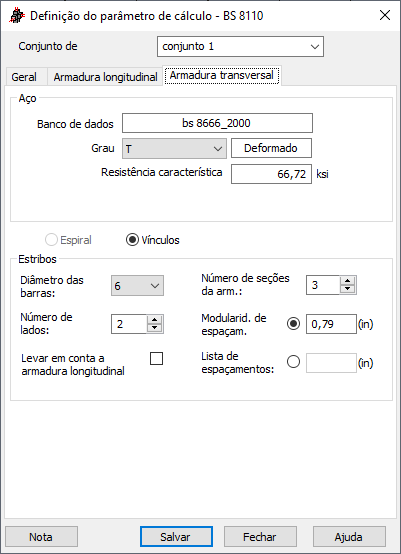The width and height of the screenshot is (401, 554).
Task: Decrease Número de lados spinner value
Action: (x=154, y=328)
